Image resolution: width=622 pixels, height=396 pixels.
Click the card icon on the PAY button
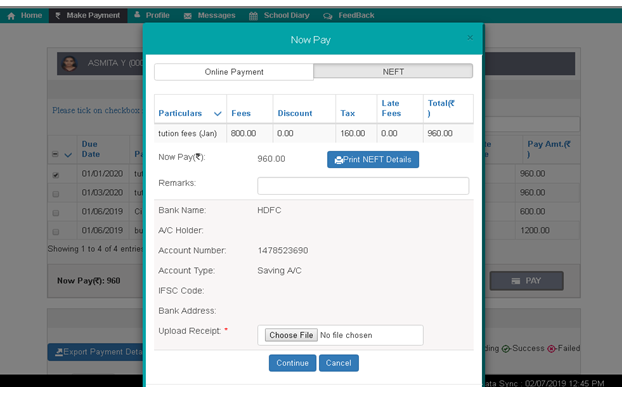click(516, 281)
